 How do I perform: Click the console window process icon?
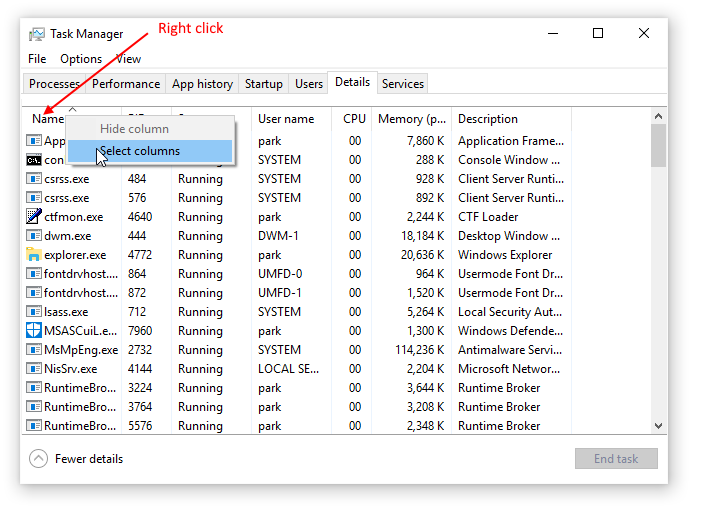[x=34, y=160]
